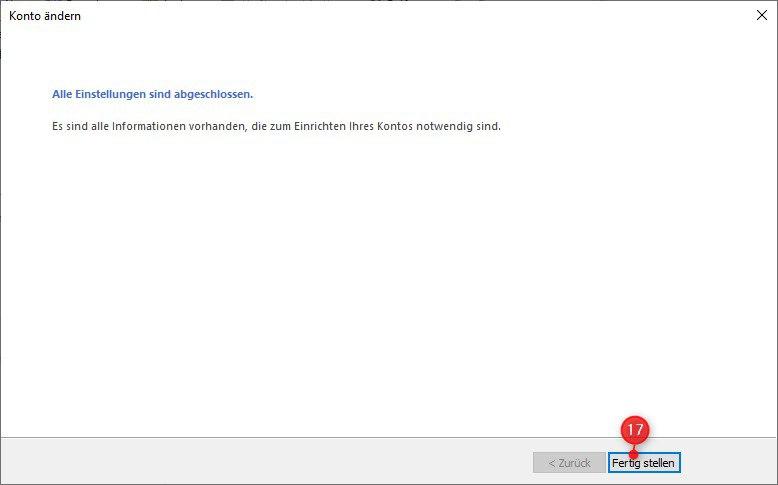This screenshot has width=778, height=485.
Task: Click the word ändern in the title bar
Action: point(63,16)
